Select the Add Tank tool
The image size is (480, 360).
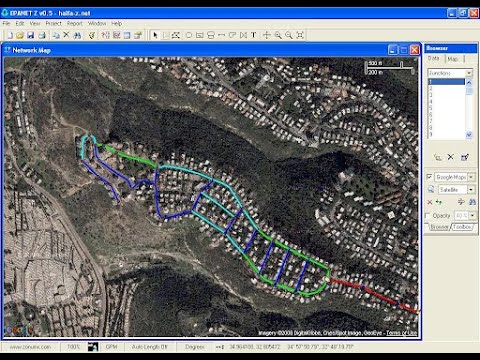[211, 35]
